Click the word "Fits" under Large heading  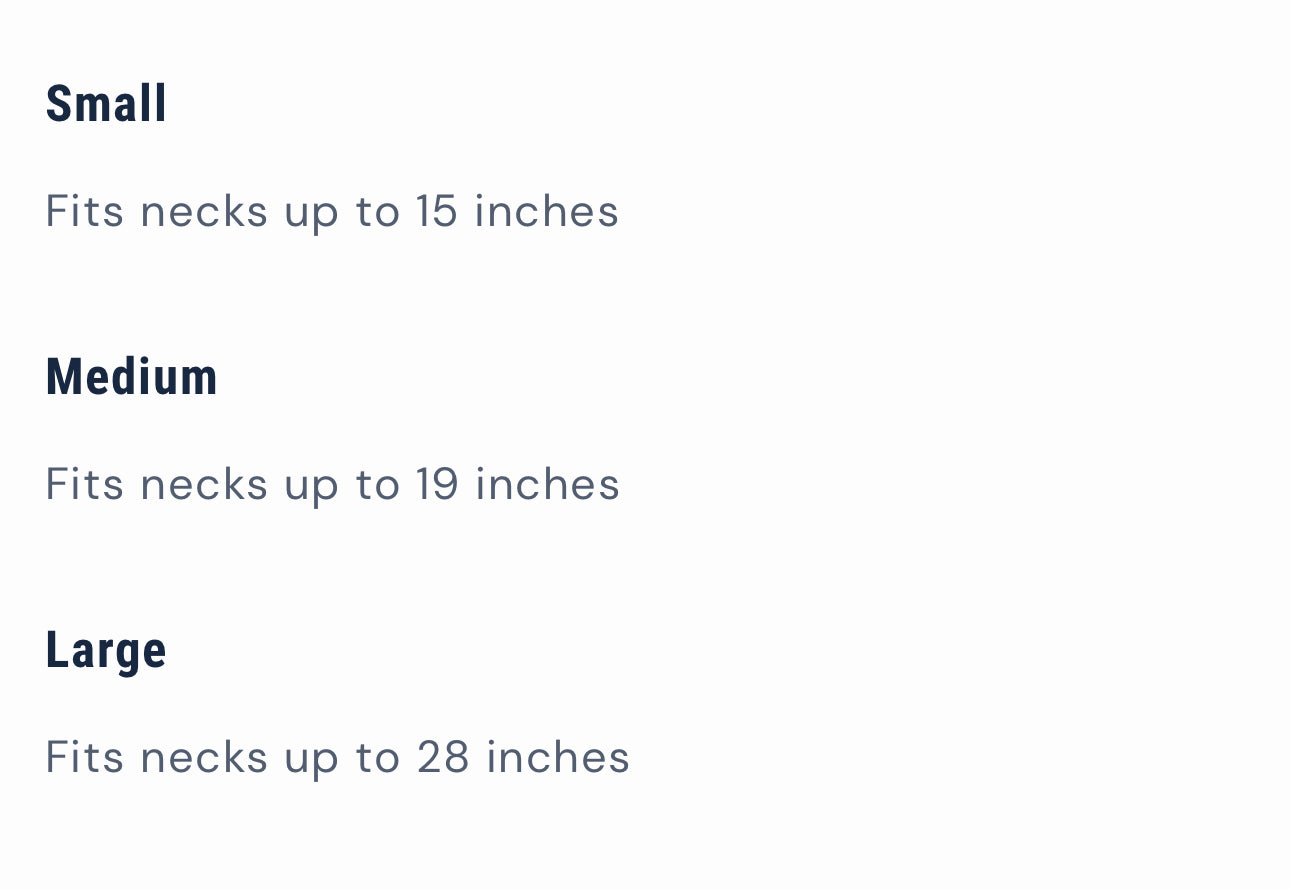coord(84,757)
